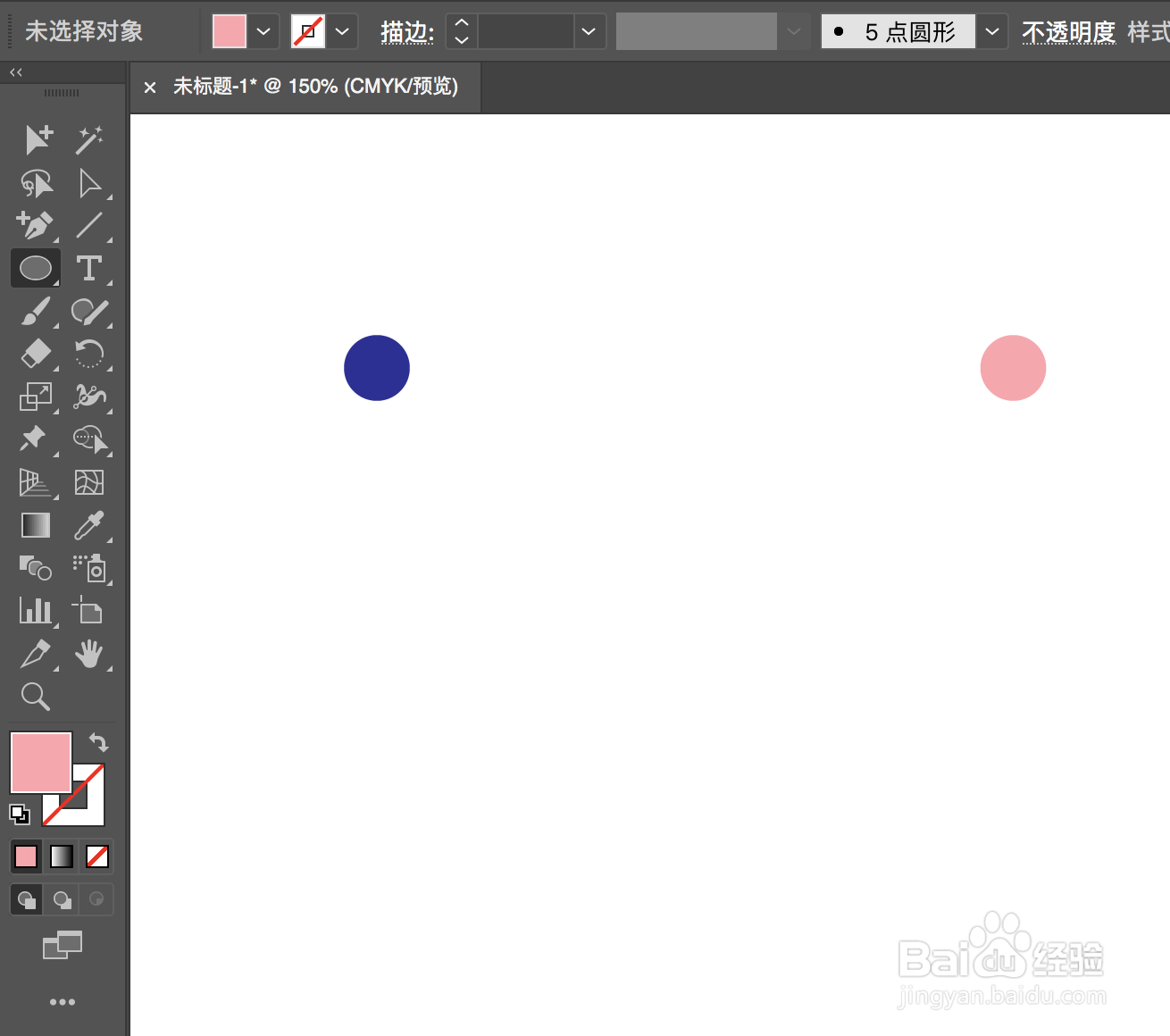Screen dimensions: 1170x1036
Task: Select the Direct Selection tool
Action: tap(89, 183)
